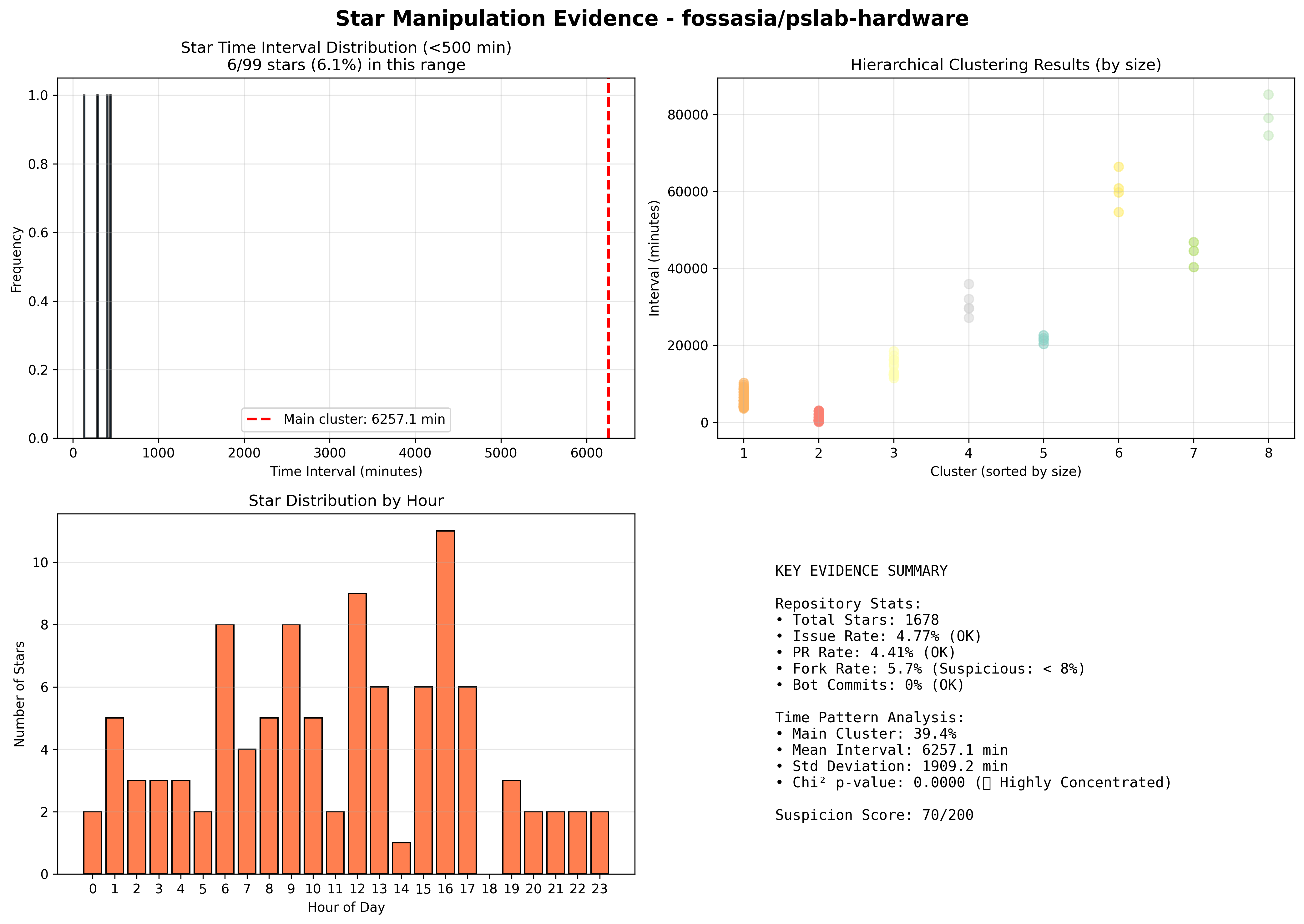Select the 'Total Stars: 1678' line
This screenshot has width=1304, height=924.
pyautogui.click(x=857, y=620)
